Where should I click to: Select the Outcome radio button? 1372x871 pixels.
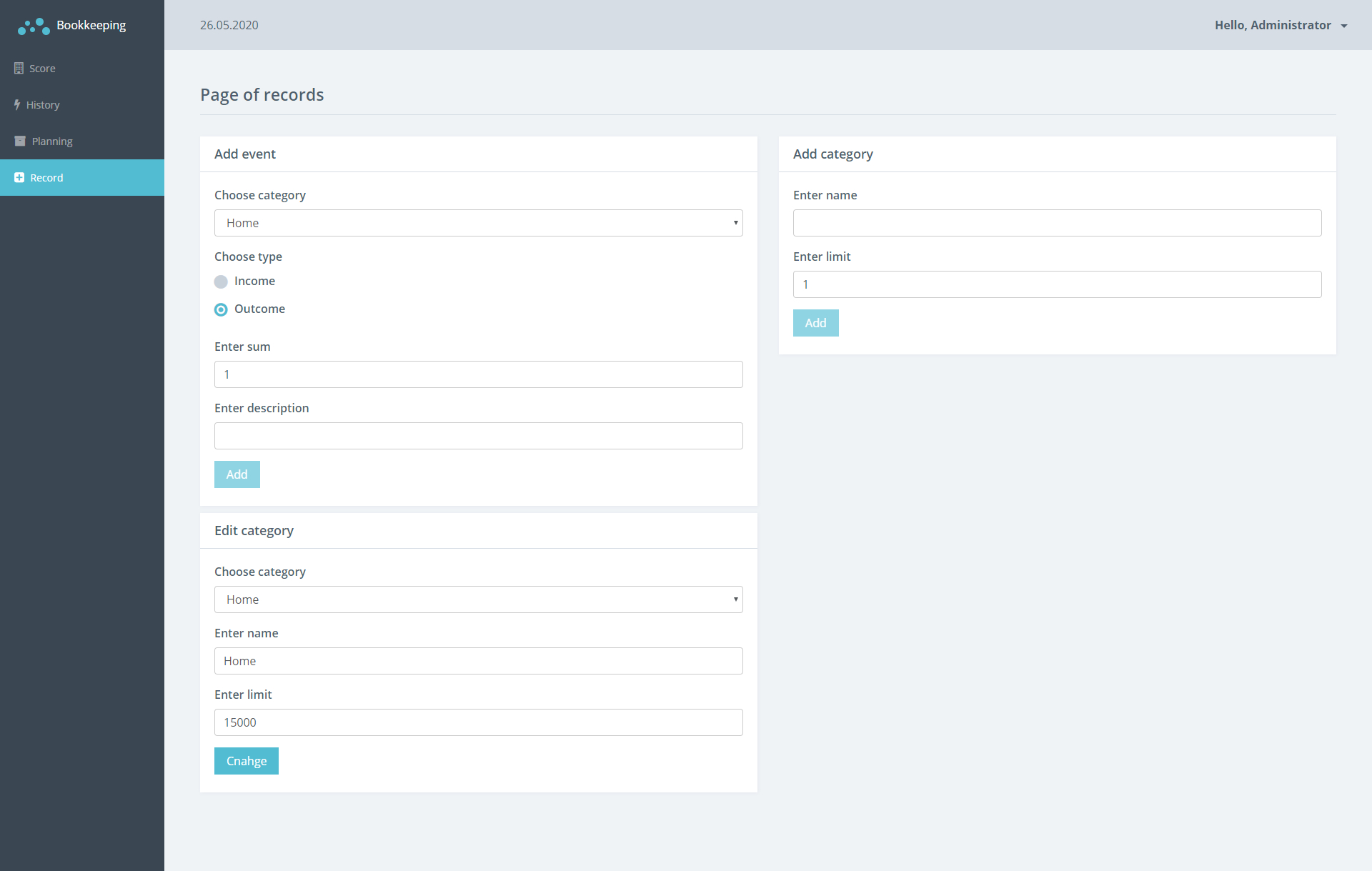(x=221, y=309)
